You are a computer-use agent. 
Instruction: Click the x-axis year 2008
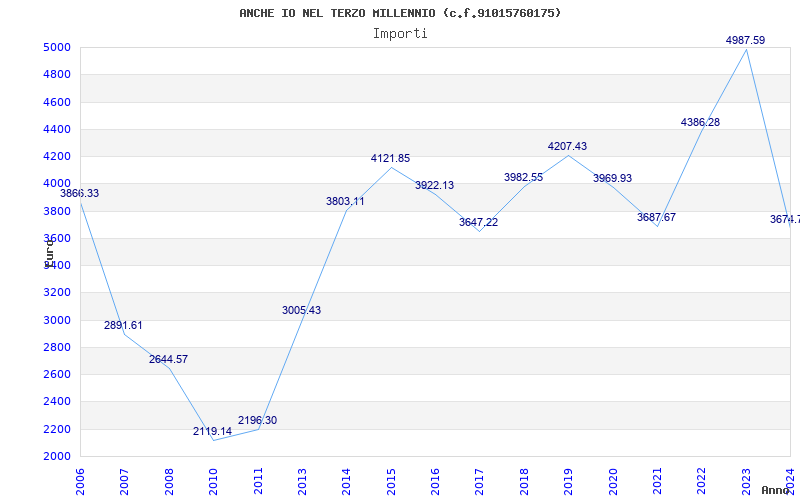point(169,482)
